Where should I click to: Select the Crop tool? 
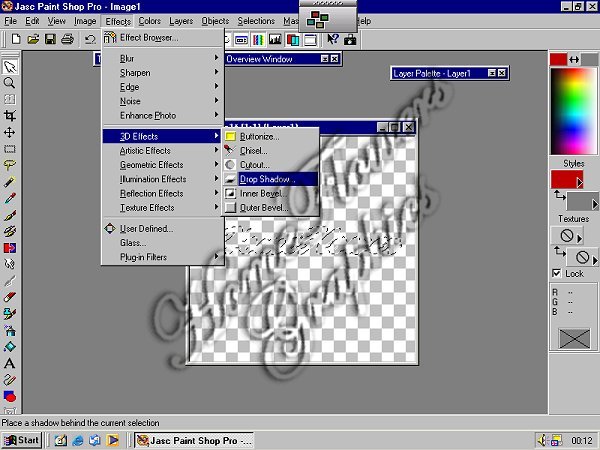pos(10,116)
